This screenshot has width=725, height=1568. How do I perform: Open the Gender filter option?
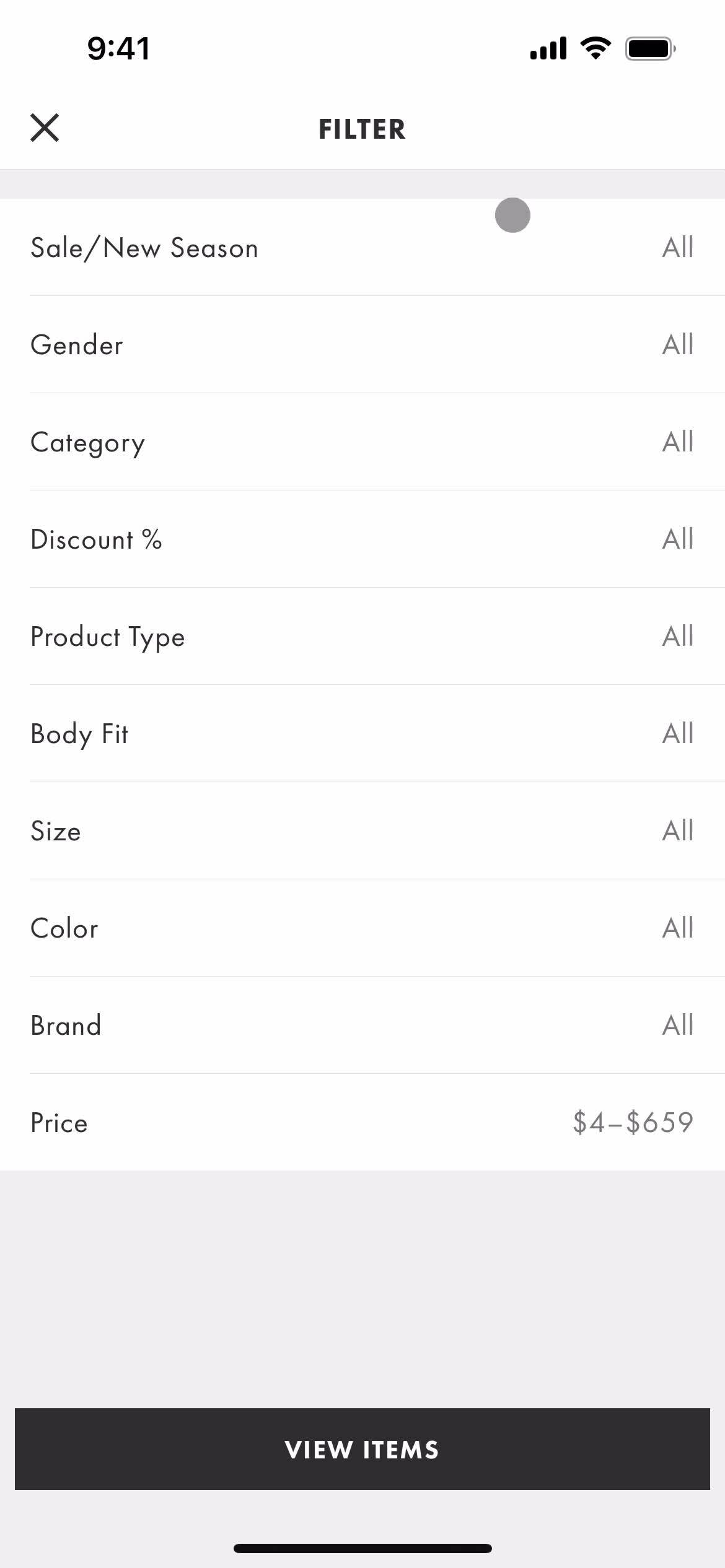pyautogui.click(x=362, y=344)
